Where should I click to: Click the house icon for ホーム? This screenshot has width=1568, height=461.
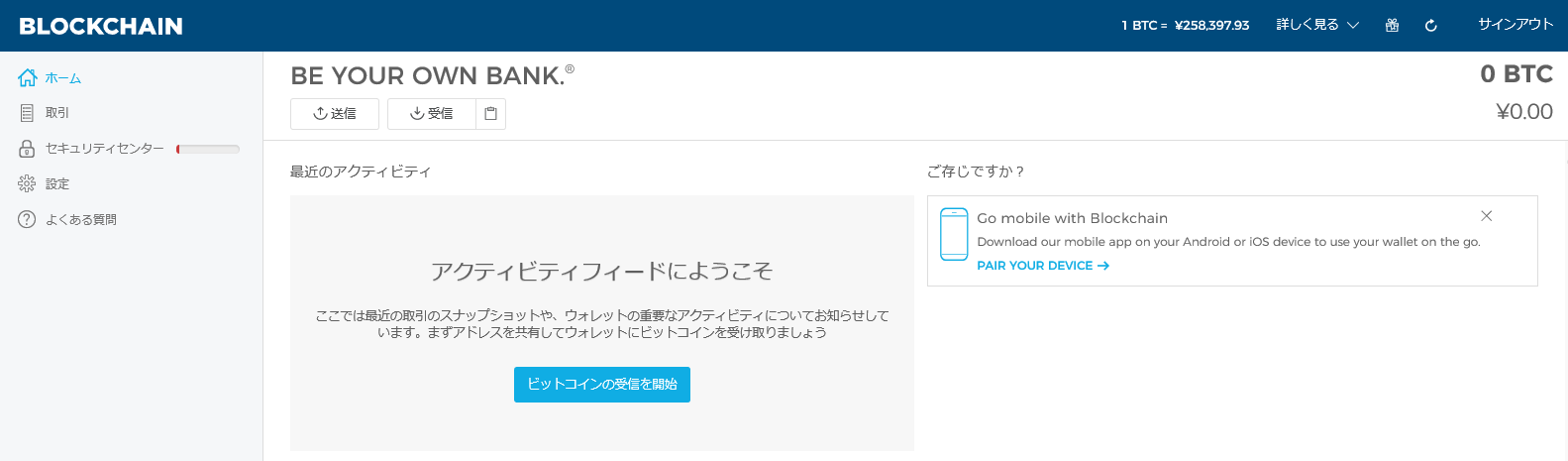28,77
